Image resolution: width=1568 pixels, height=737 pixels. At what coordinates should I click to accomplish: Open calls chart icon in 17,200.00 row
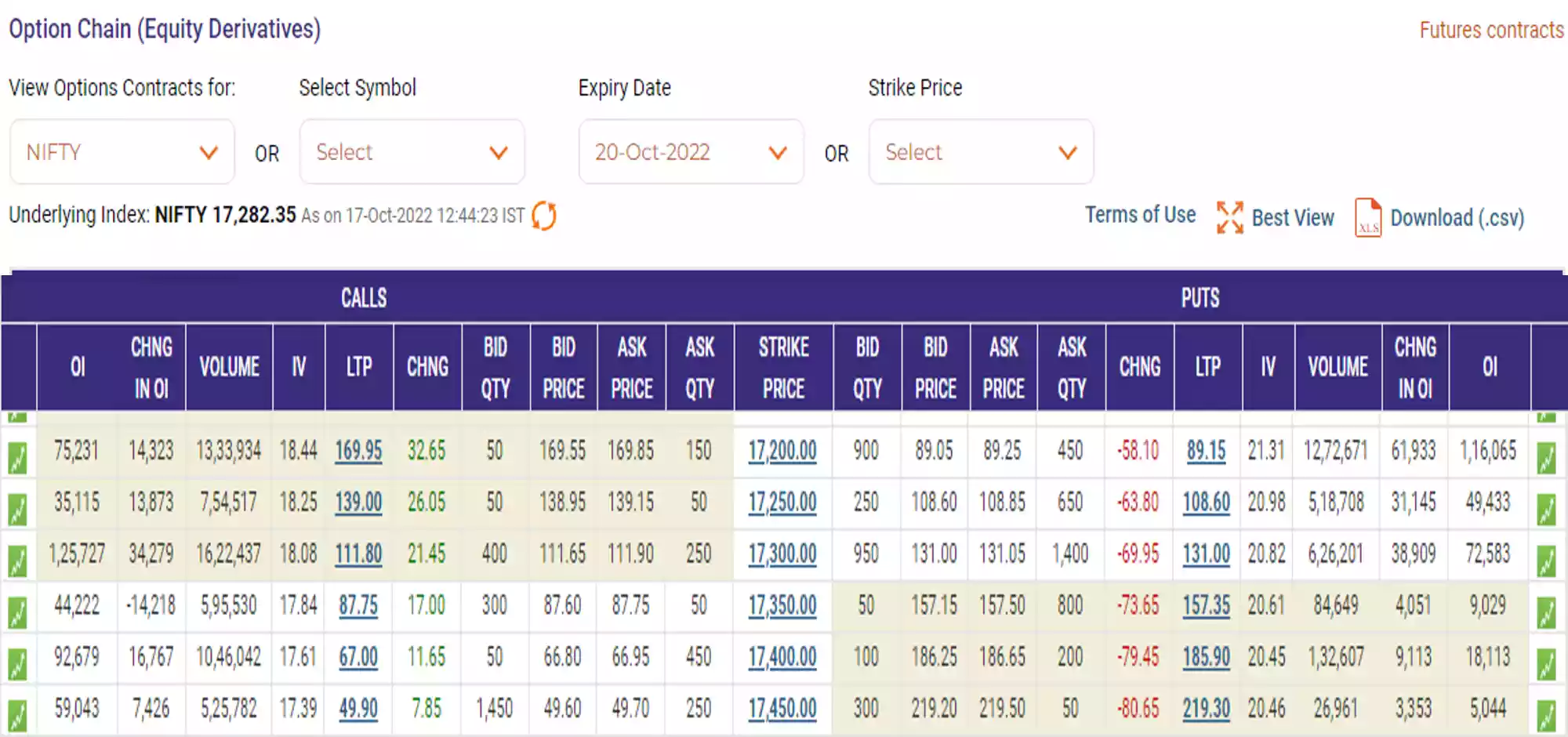(x=17, y=458)
